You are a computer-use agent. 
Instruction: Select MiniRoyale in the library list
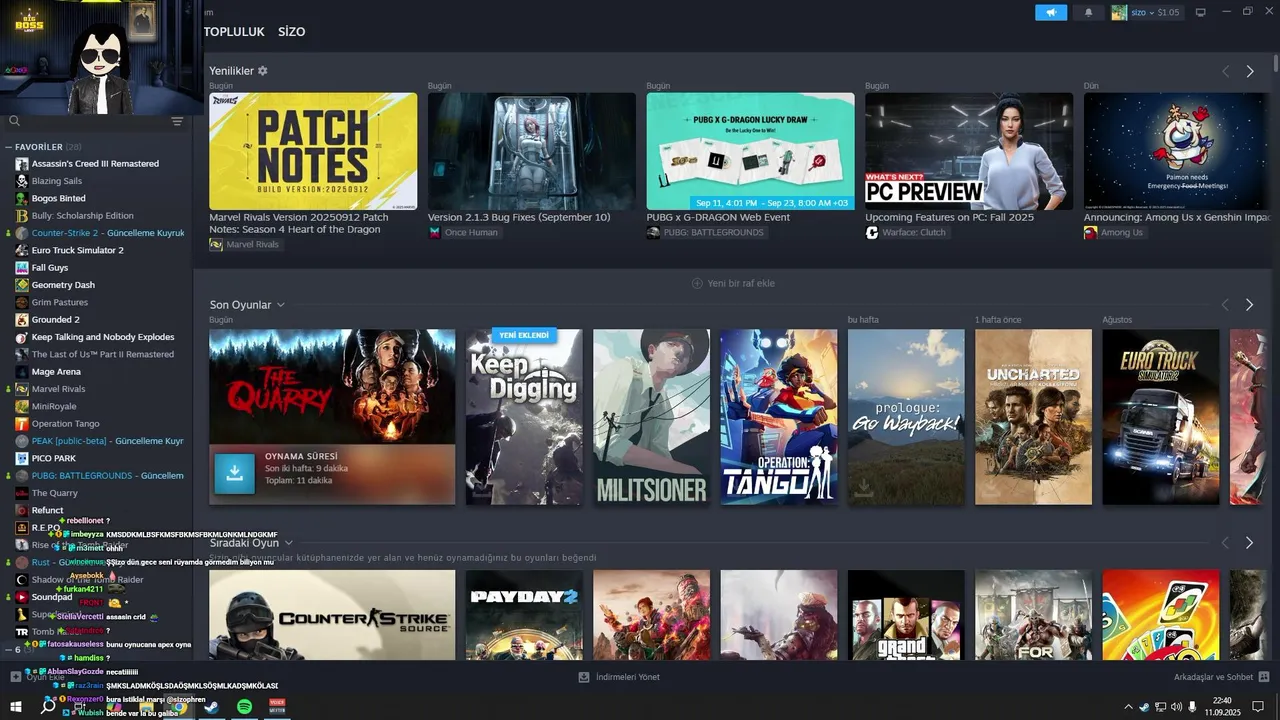[55, 406]
